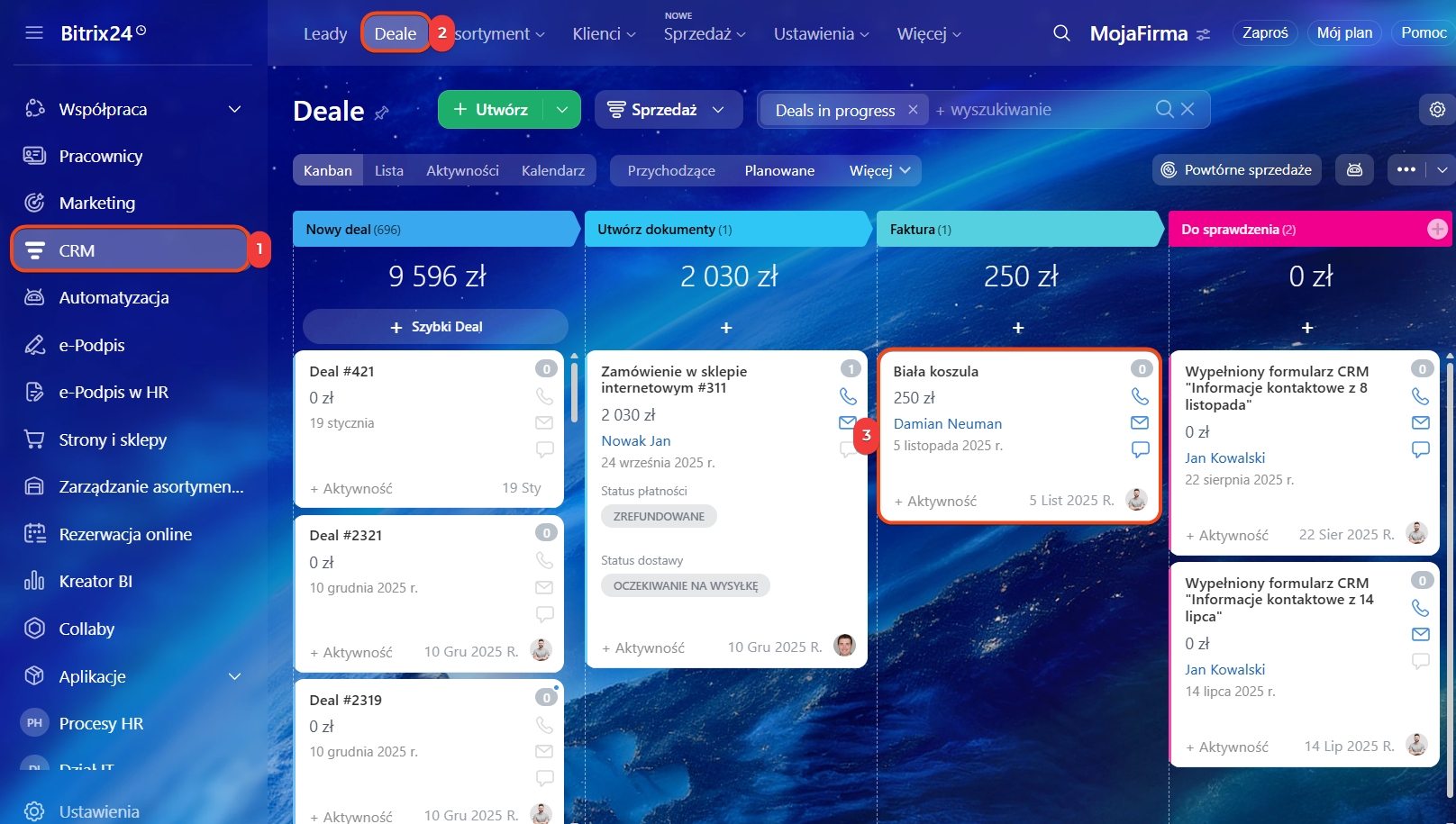
Task: Go to the Leady tab
Action: click(x=325, y=33)
